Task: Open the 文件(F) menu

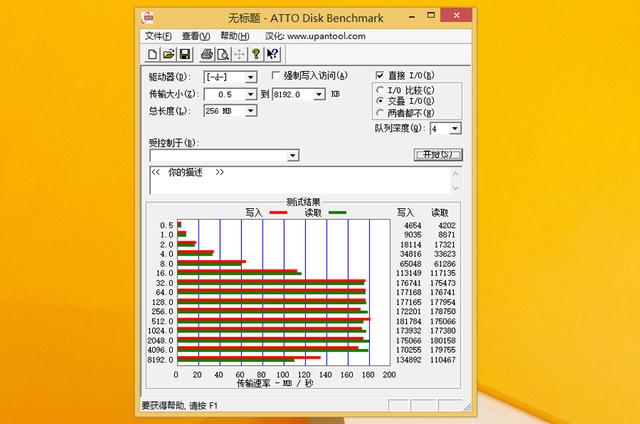Action: [158, 36]
